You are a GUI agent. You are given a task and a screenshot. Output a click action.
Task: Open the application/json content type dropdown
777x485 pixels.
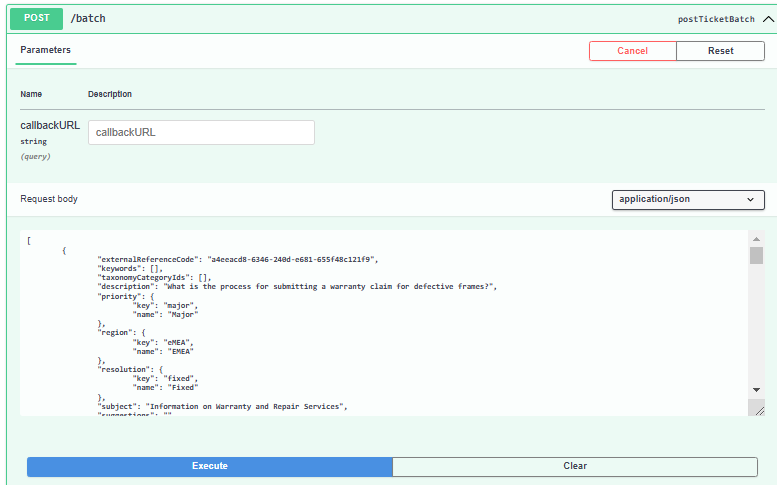click(x=688, y=200)
